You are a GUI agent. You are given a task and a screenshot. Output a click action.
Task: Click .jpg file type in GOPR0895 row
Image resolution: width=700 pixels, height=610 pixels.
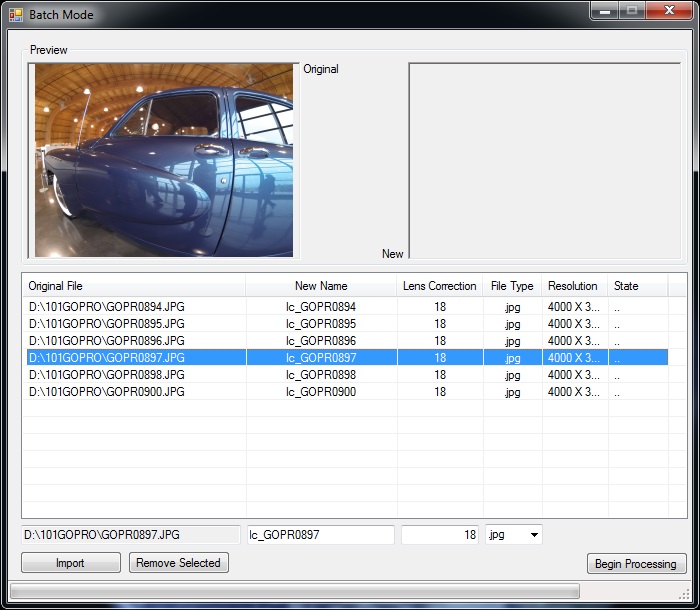[x=512, y=324]
